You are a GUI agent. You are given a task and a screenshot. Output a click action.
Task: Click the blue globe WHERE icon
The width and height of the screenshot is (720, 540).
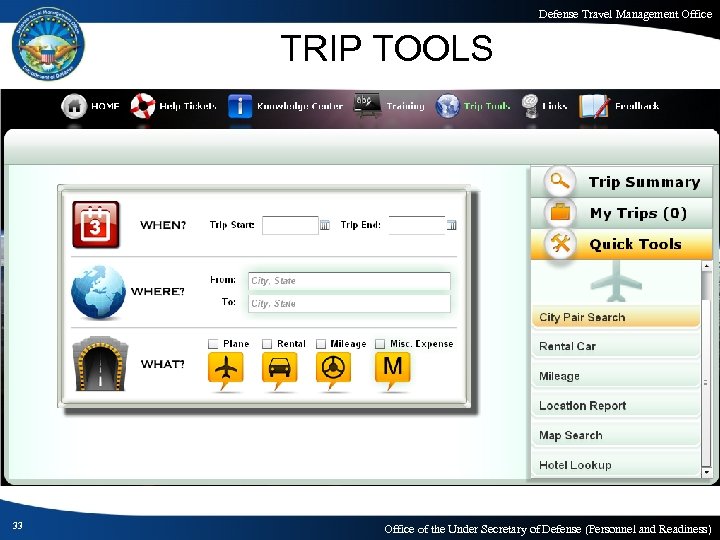[x=98, y=292]
